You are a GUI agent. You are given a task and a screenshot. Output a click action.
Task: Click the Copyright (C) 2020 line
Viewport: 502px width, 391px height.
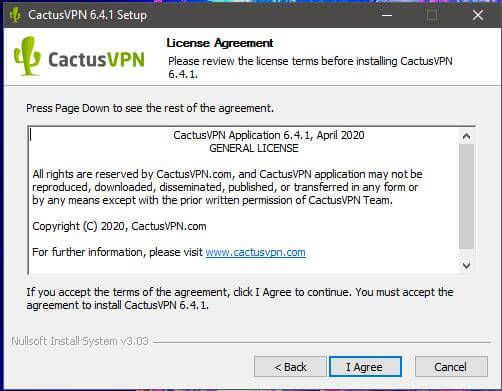tap(119, 226)
